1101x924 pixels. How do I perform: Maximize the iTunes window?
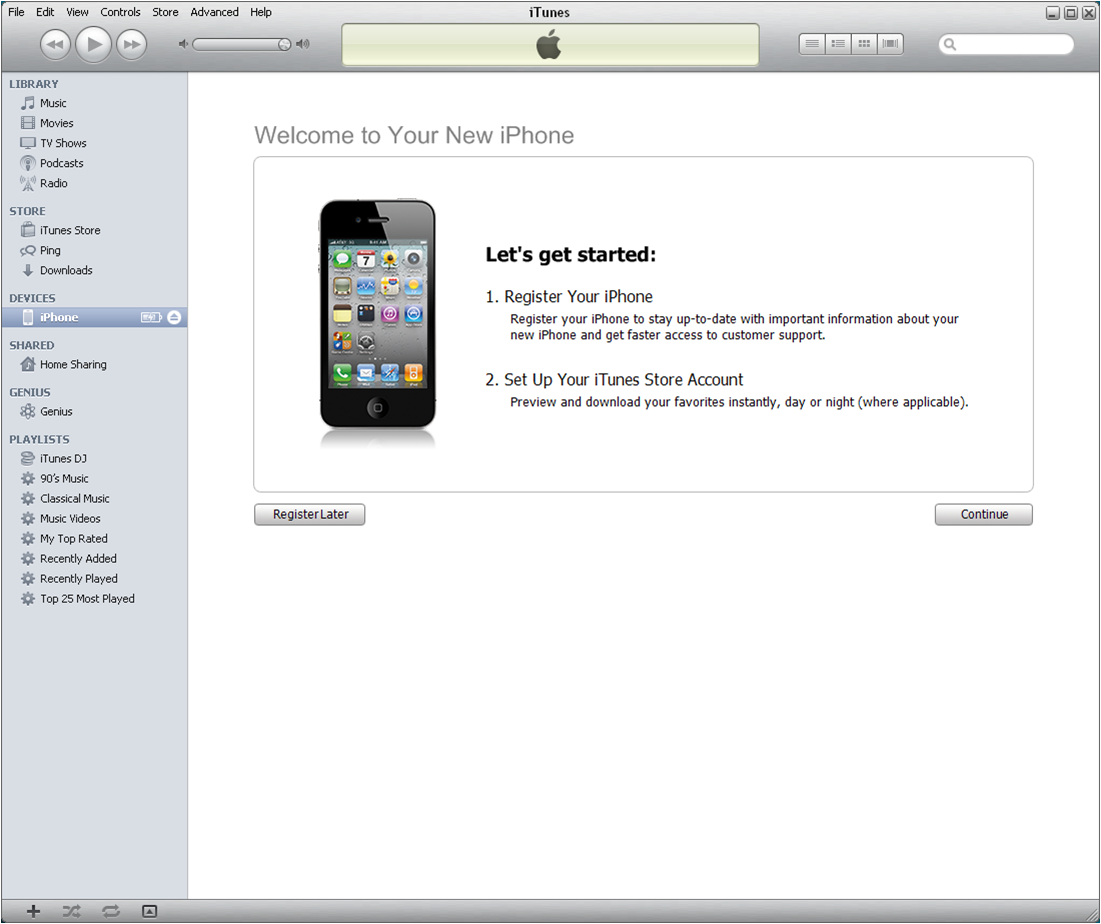click(x=1071, y=13)
